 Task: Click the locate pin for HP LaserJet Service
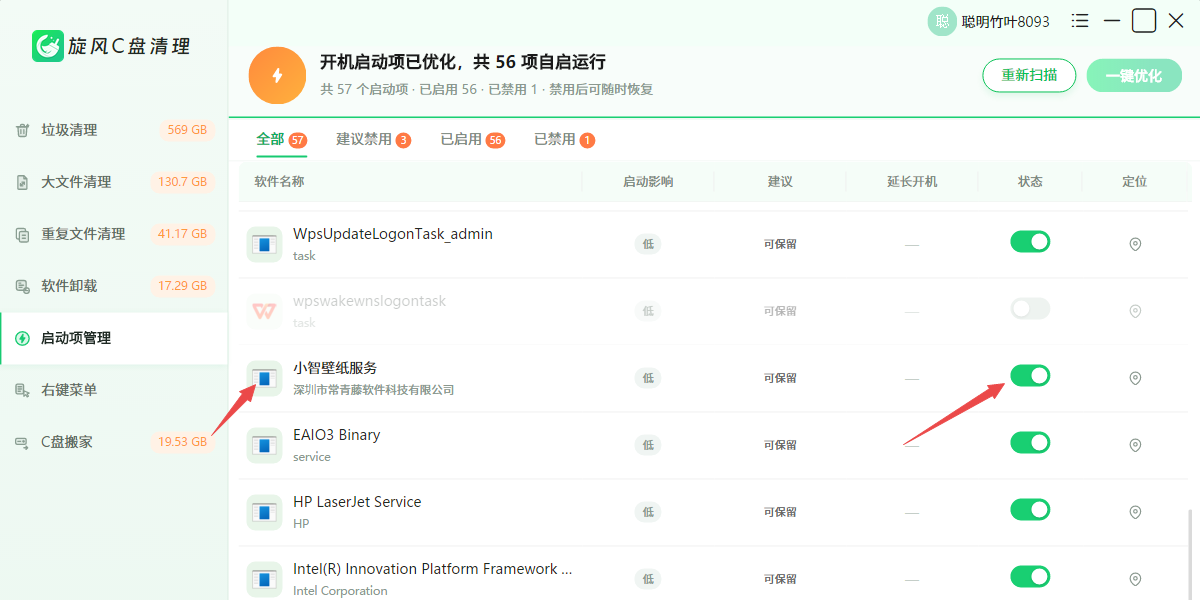coord(1135,512)
